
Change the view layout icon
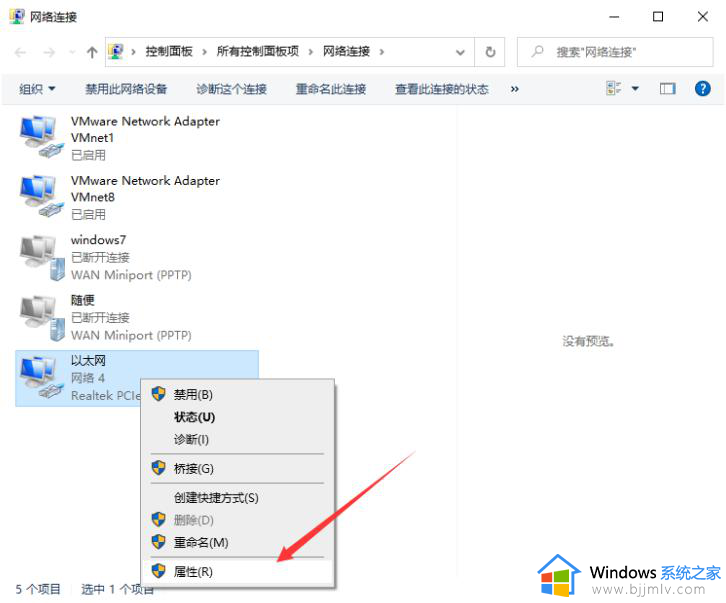(x=613, y=88)
